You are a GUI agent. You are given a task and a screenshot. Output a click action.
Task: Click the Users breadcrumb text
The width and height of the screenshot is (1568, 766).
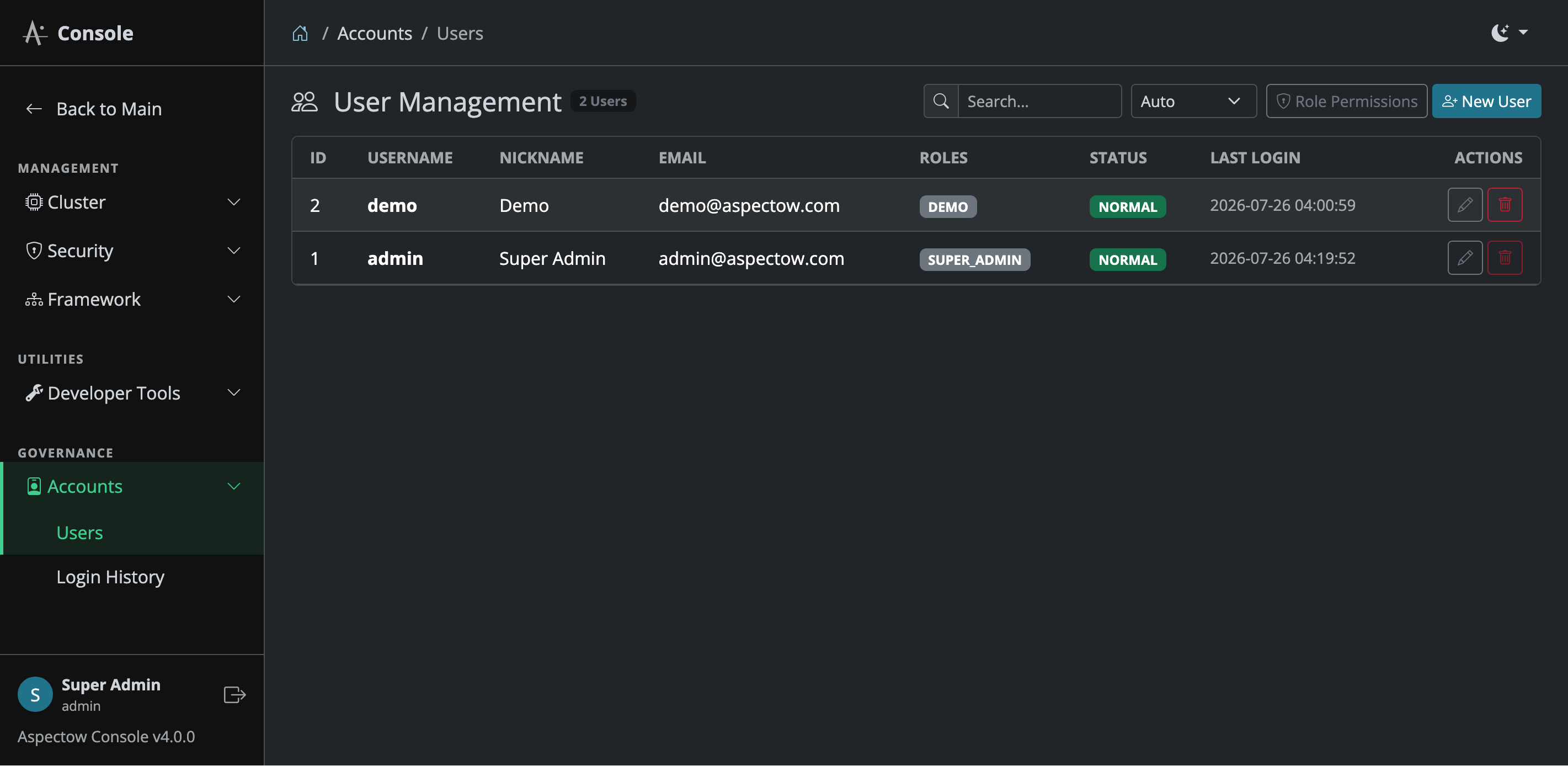click(460, 33)
